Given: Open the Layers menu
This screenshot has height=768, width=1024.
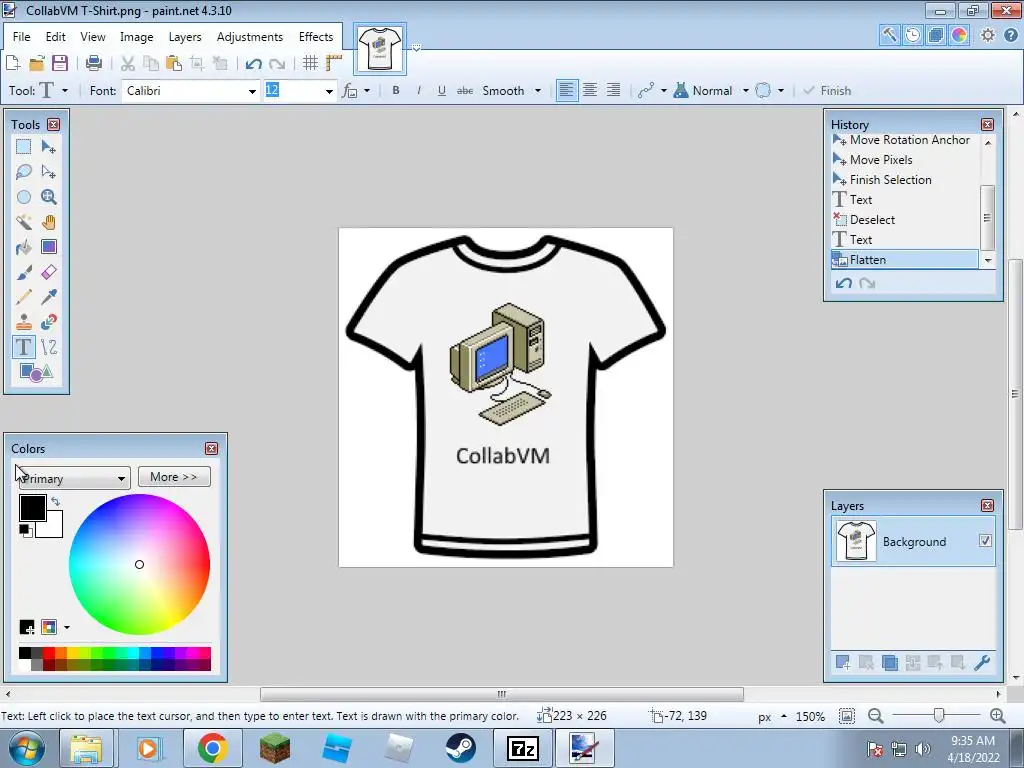Looking at the screenshot, I should 185,37.
